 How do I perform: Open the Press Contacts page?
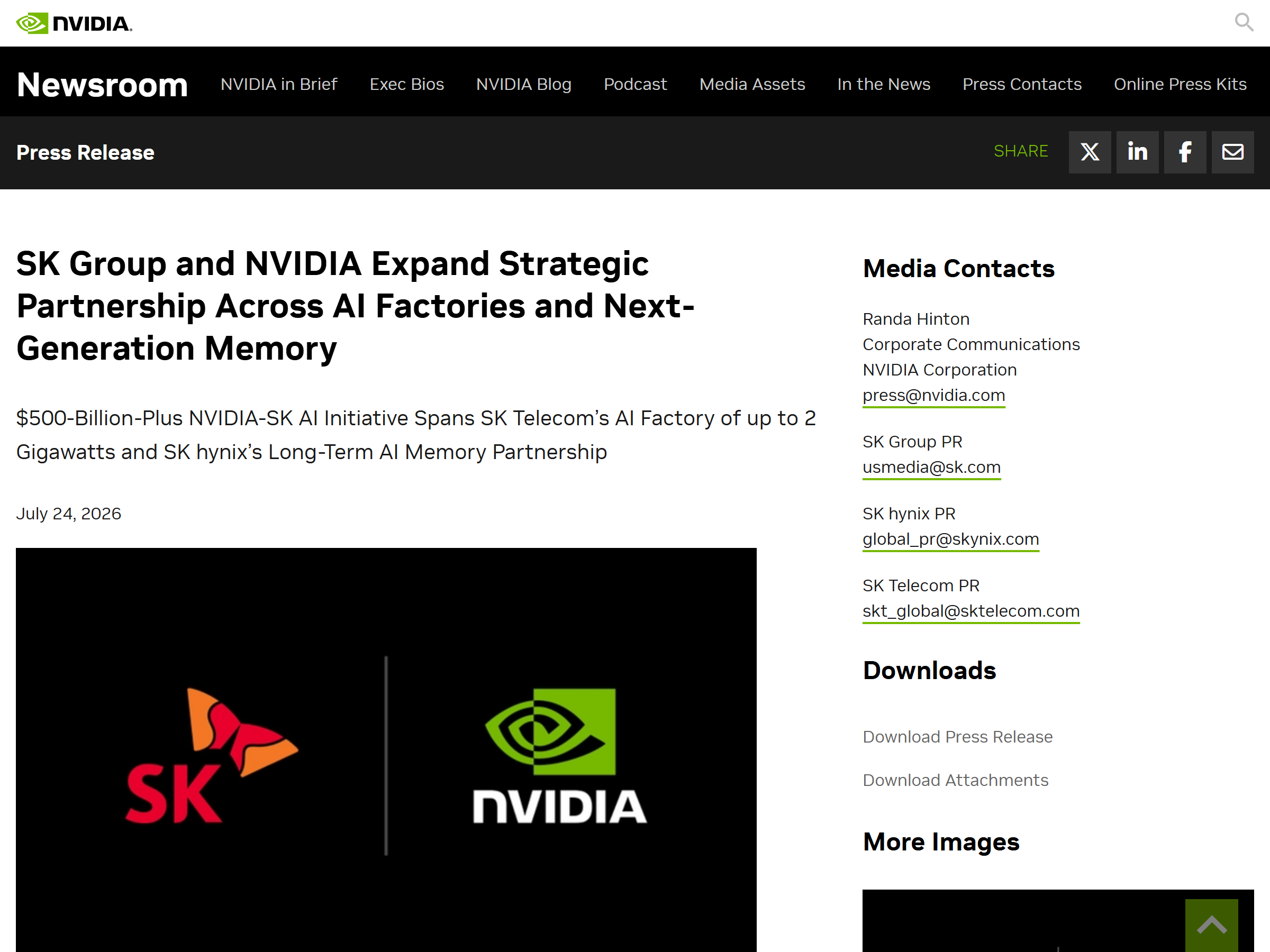(x=1022, y=84)
